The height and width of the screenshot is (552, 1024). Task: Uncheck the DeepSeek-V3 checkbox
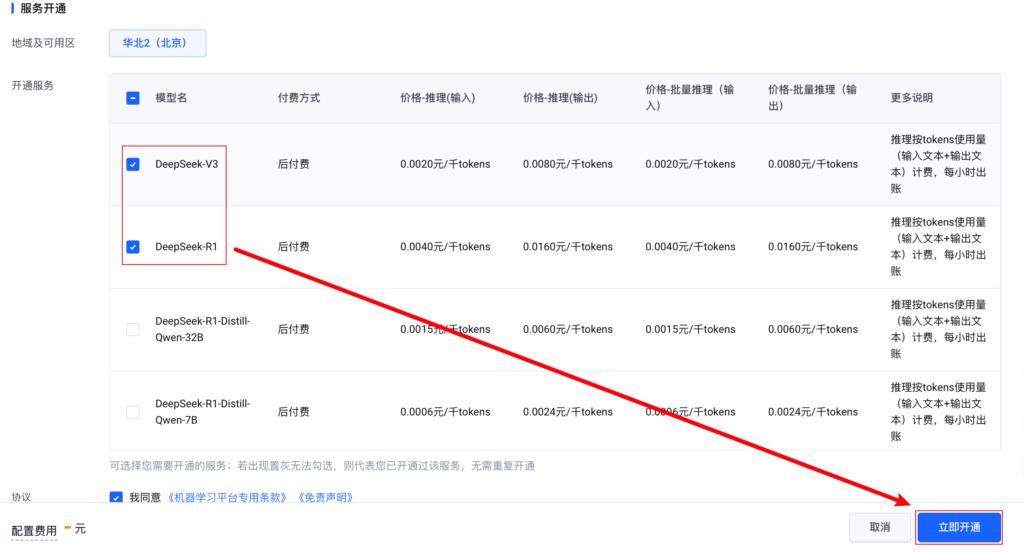(x=133, y=164)
